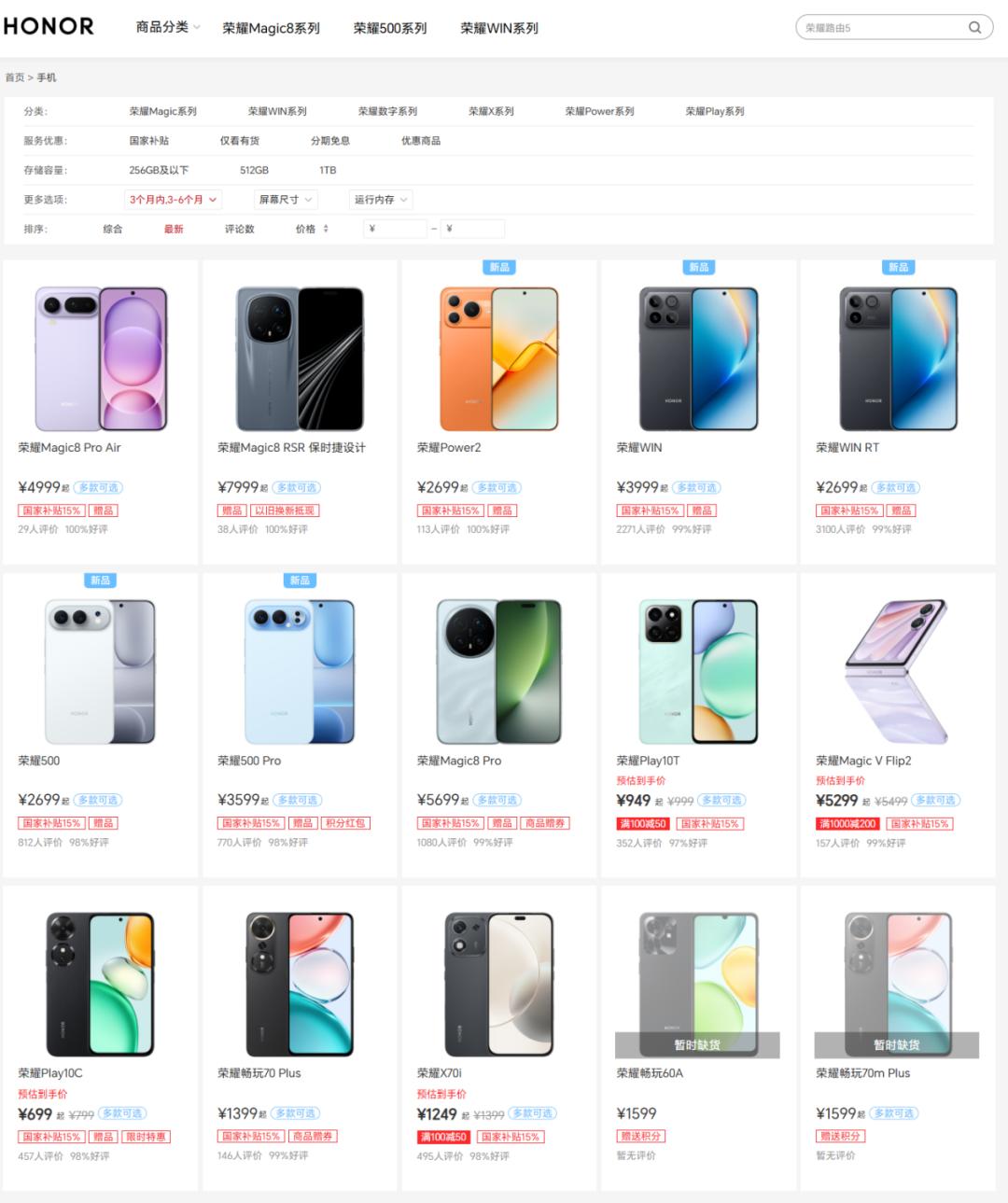This screenshot has width=1008, height=1203.
Task: Click the 赠送积分 tag on 荣耀畅玩60A
Action: (640, 1137)
